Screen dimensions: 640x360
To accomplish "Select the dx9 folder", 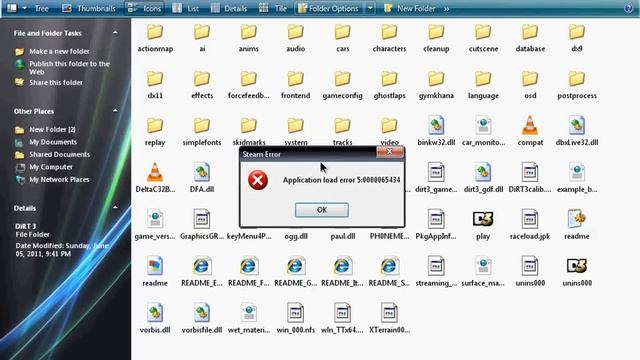I will (577, 38).
